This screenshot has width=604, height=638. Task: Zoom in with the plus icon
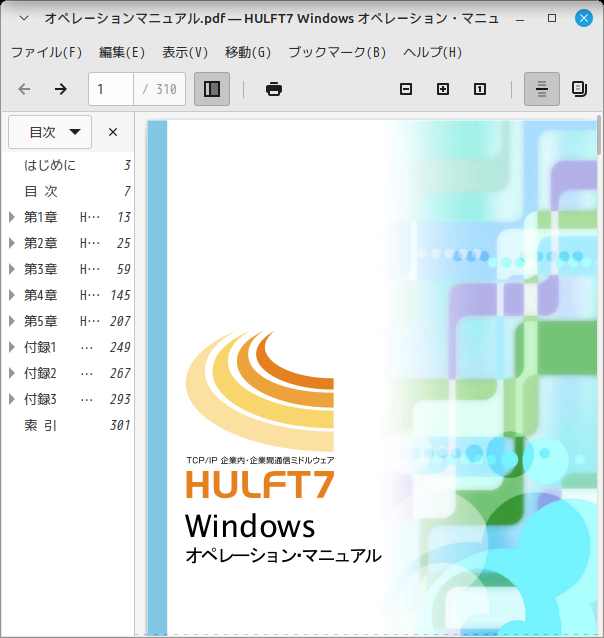tap(443, 89)
